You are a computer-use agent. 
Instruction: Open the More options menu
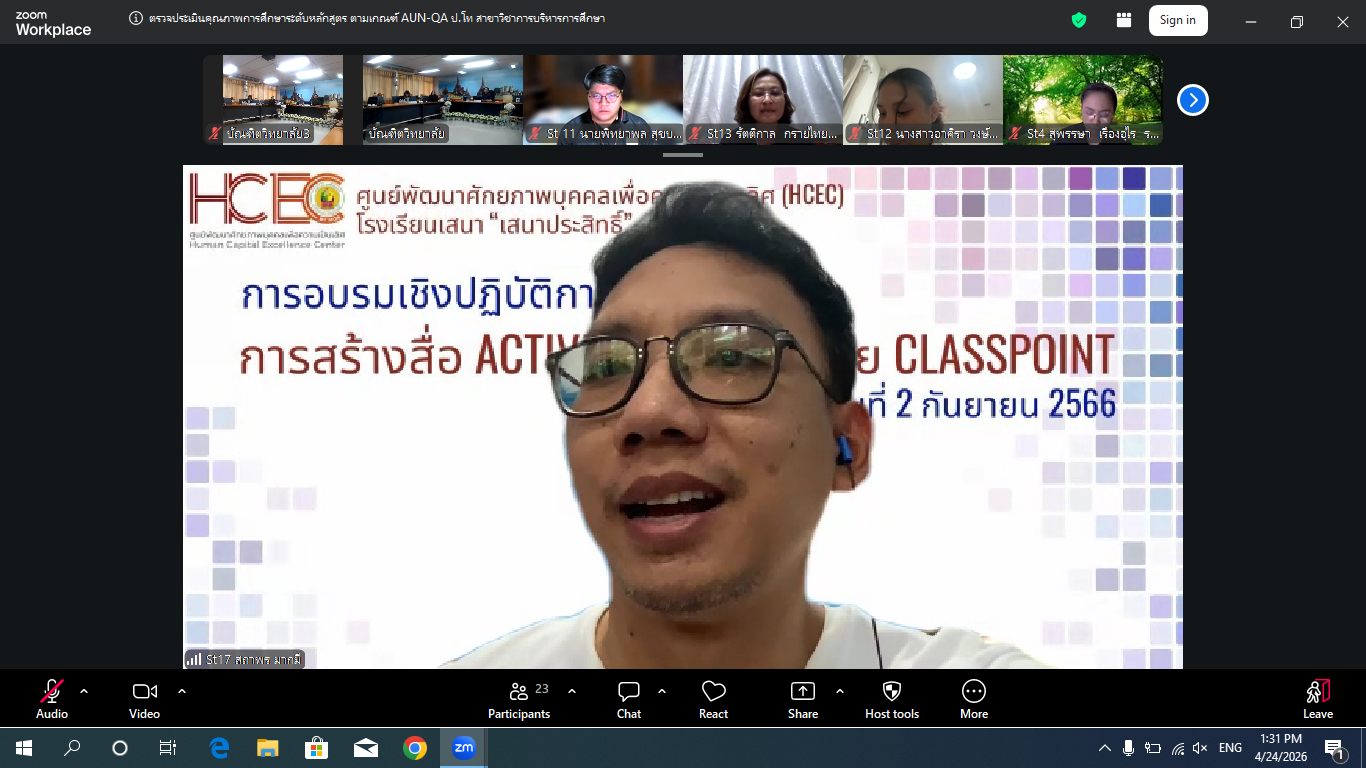coord(974,699)
